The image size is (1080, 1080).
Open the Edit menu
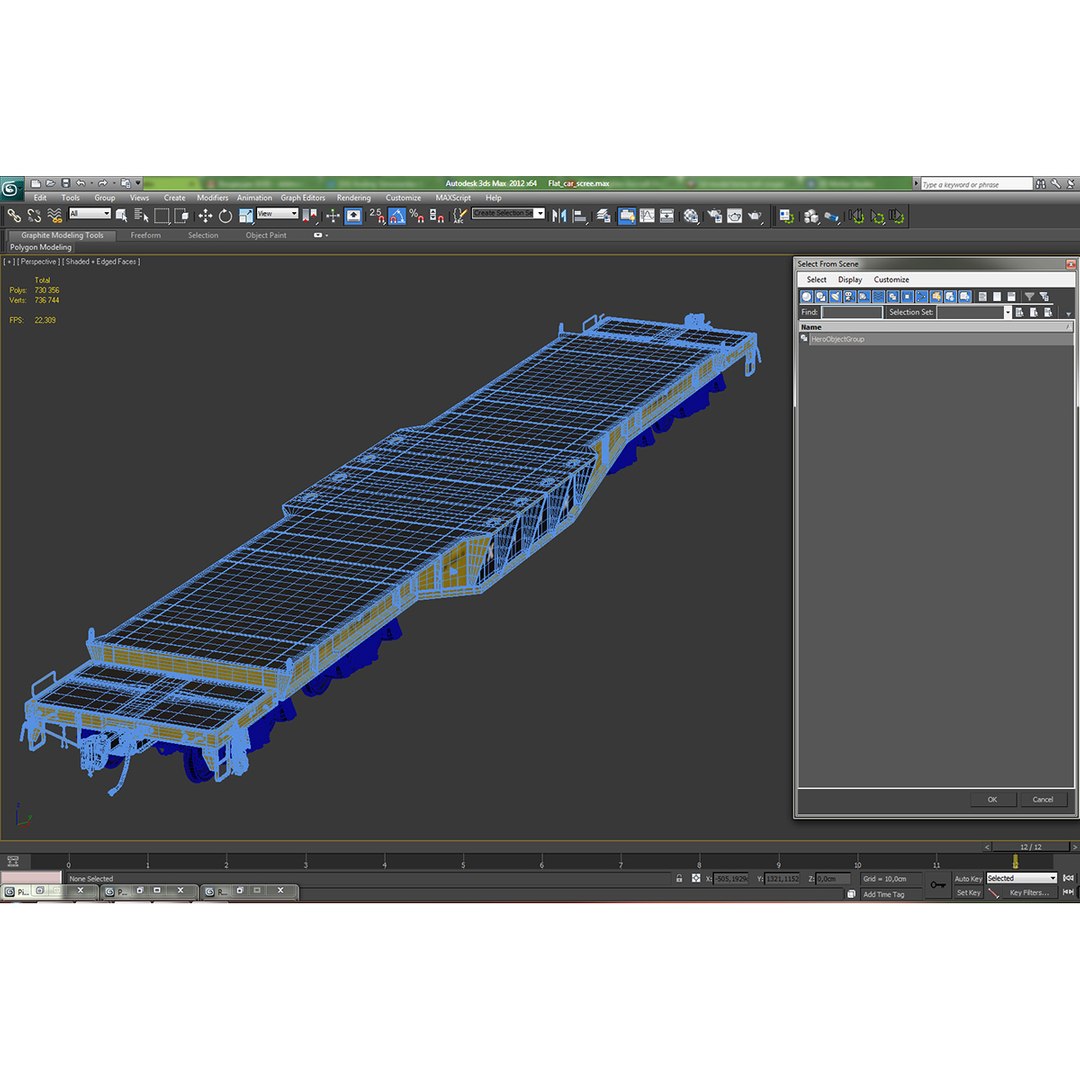pyautogui.click(x=40, y=198)
